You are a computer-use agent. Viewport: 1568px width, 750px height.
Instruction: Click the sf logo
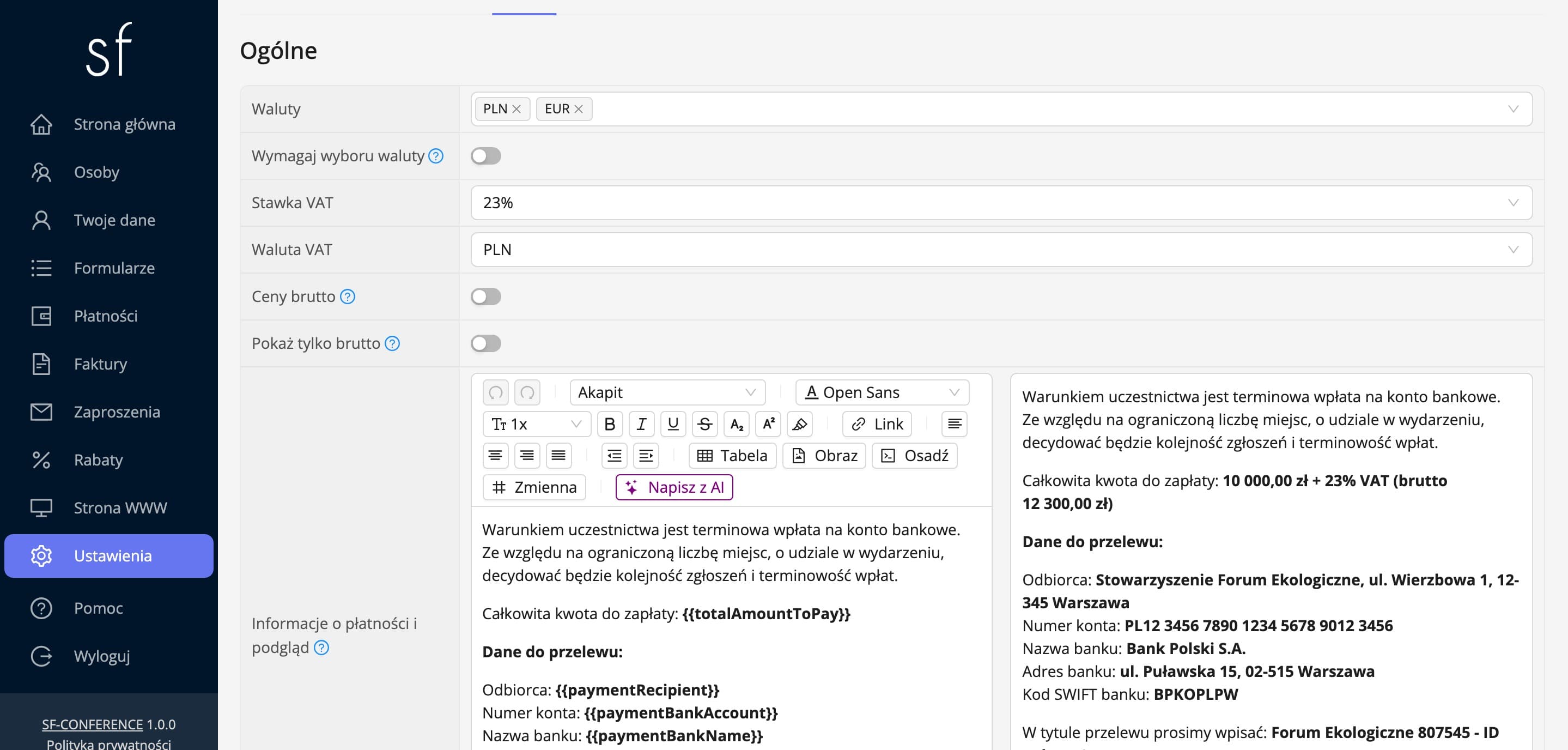coord(109,50)
